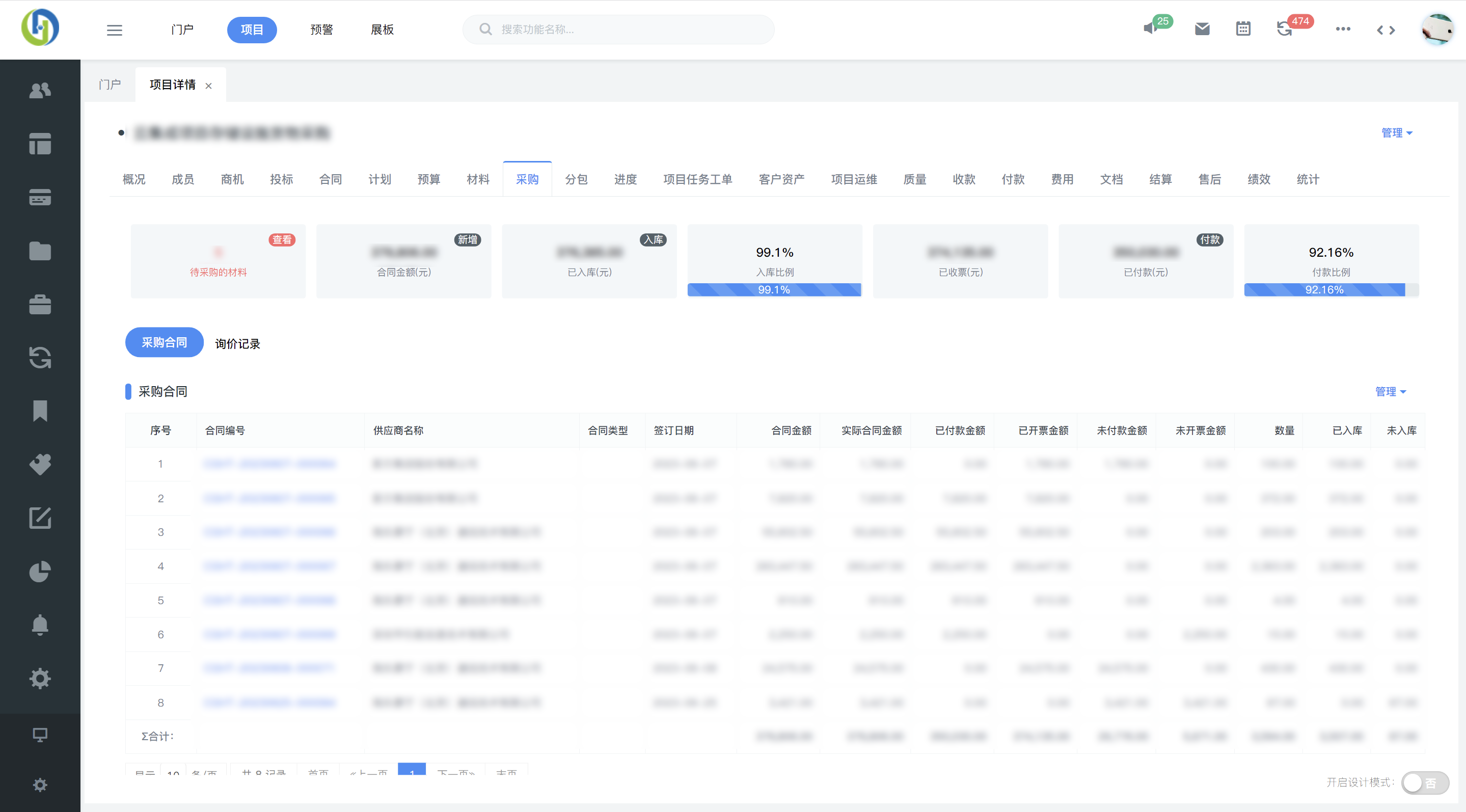The image size is (1466, 812).
Task: Open the briefcase icon in sidebar
Action: [40, 305]
